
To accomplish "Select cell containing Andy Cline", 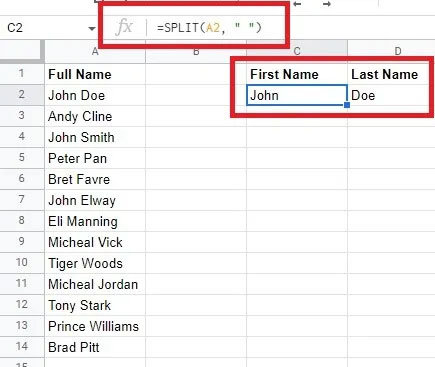I will click(x=95, y=116).
